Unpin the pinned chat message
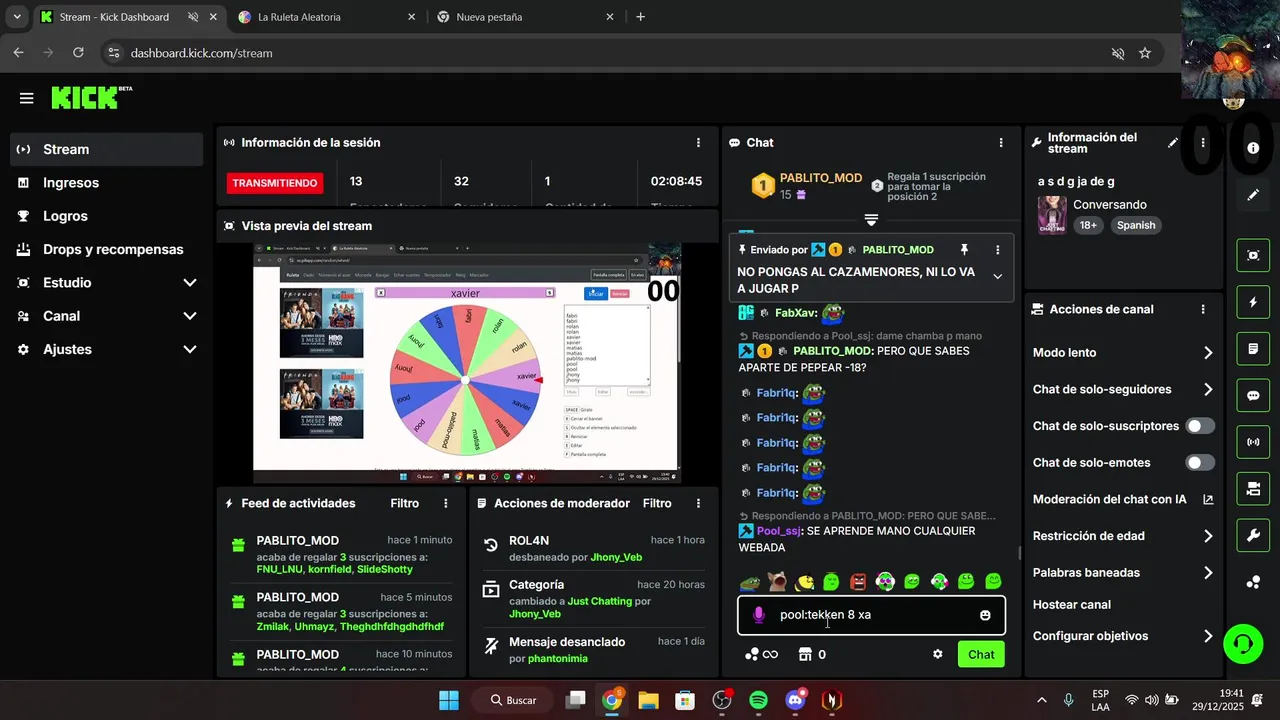Viewport: 1280px width, 720px height. tap(964, 250)
